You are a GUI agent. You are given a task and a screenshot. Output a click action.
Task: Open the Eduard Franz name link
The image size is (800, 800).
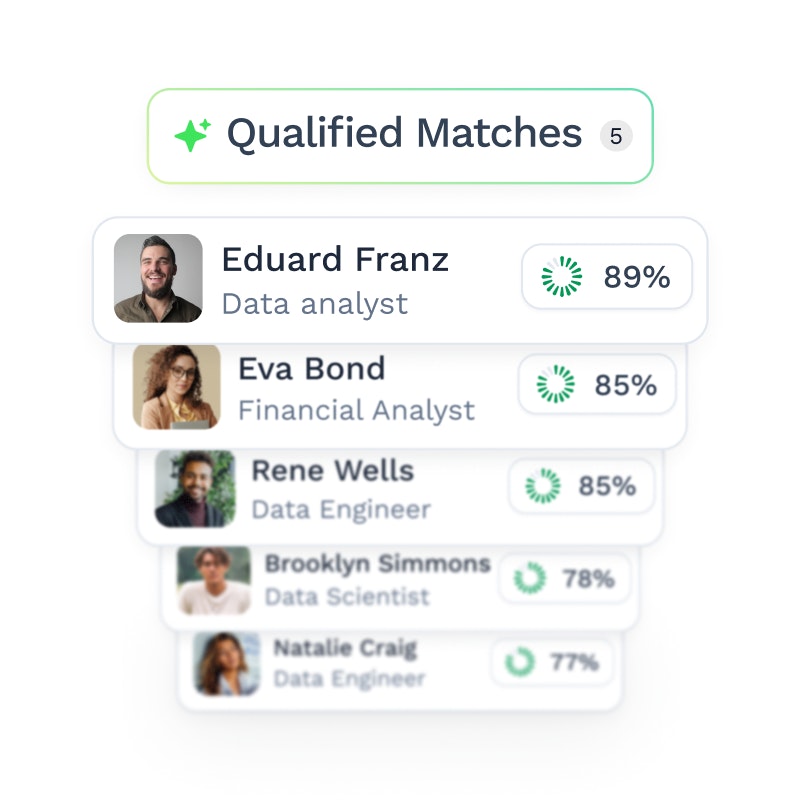tap(335, 260)
